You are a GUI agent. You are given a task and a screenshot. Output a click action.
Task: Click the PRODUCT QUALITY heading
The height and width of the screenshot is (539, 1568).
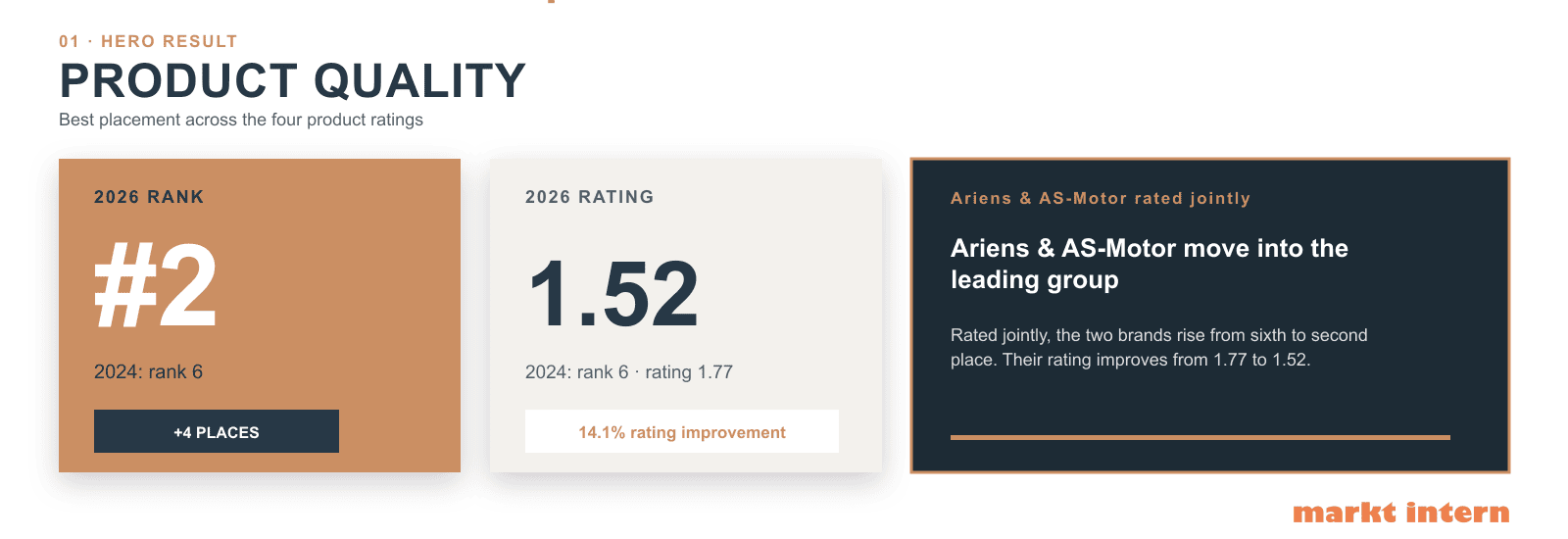point(292,80)
